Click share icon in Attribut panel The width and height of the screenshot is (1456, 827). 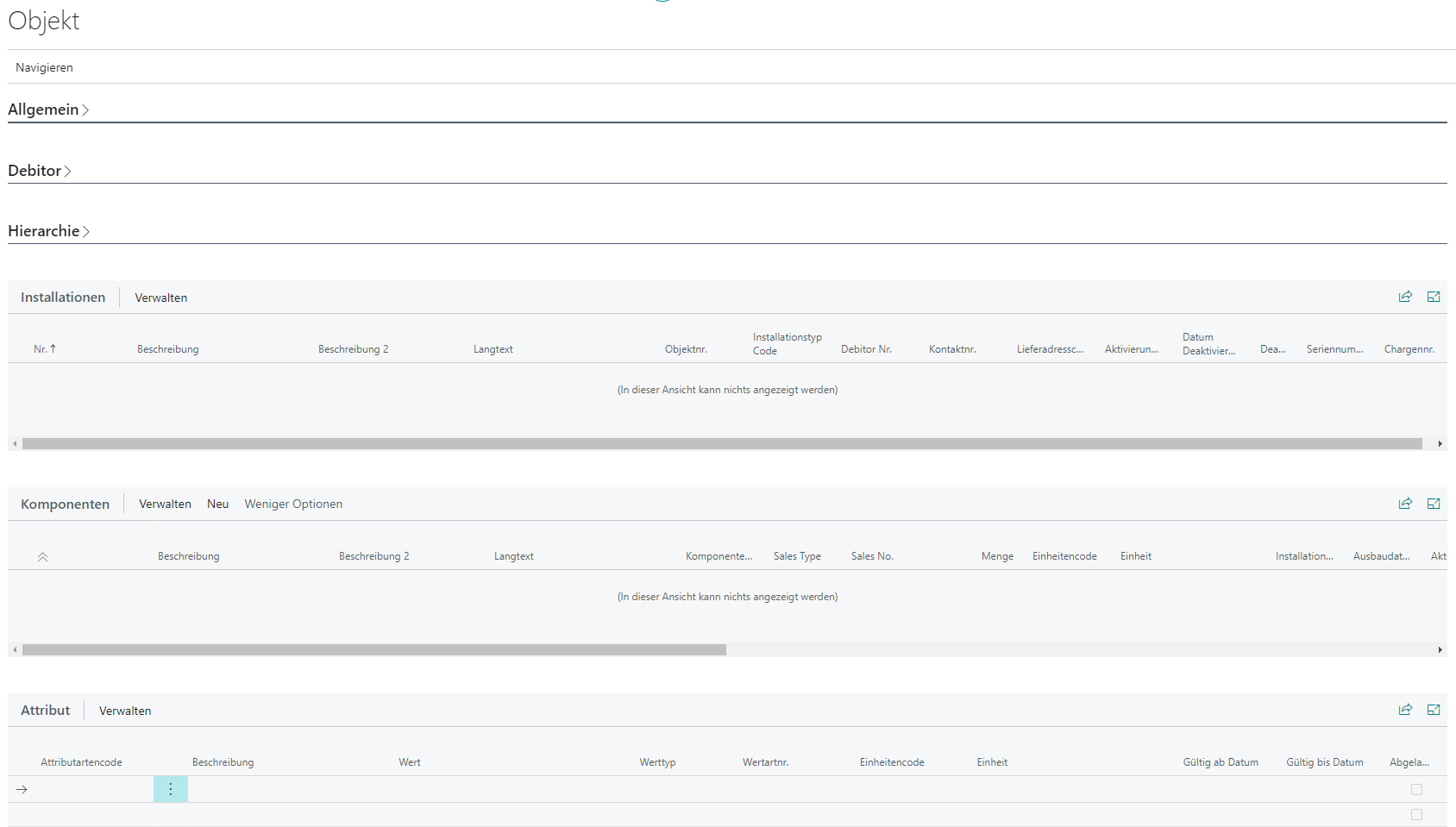click(1405, 710)
